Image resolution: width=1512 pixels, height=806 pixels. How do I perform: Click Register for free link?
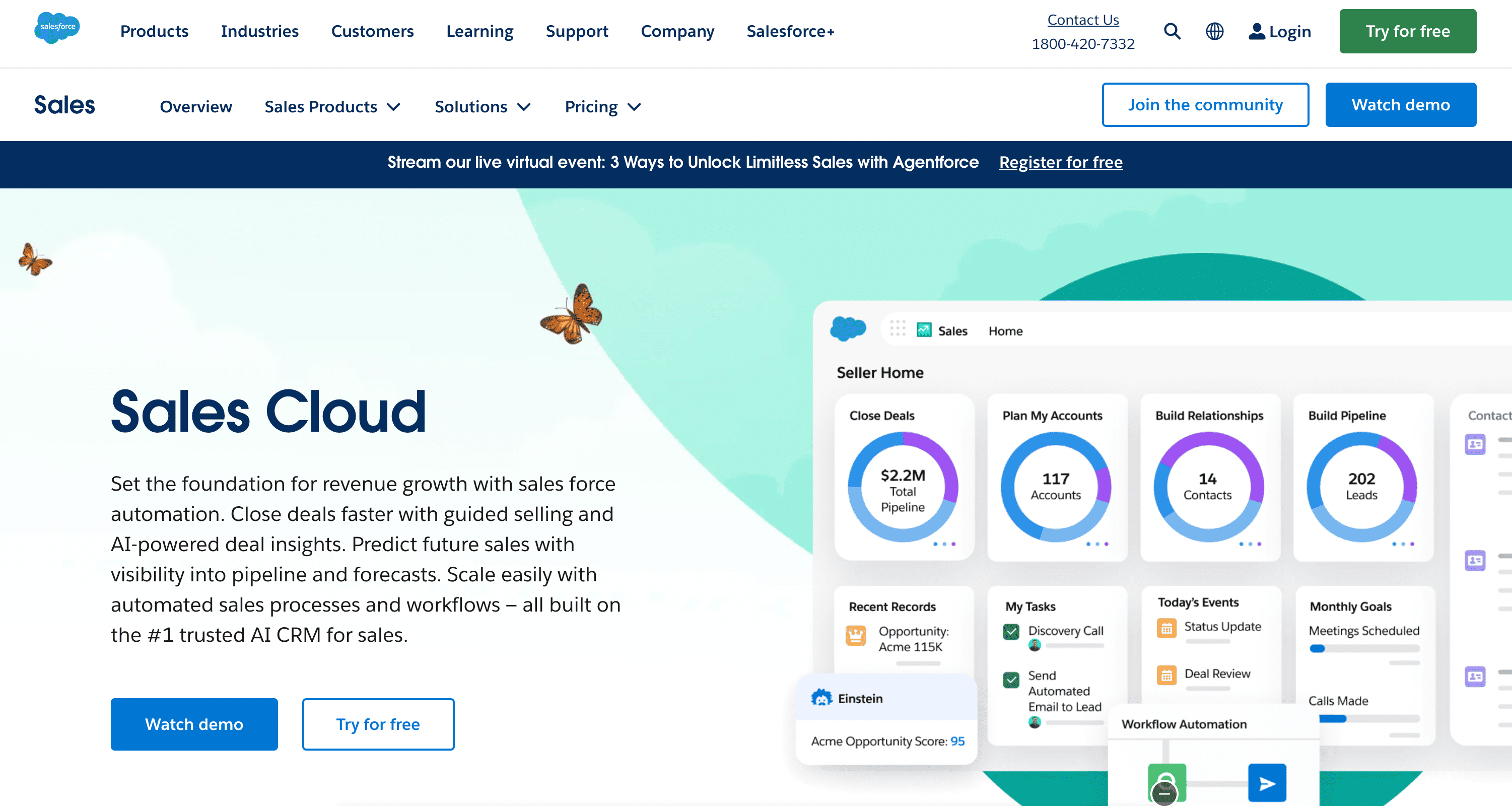click(x=1061, y=162)
